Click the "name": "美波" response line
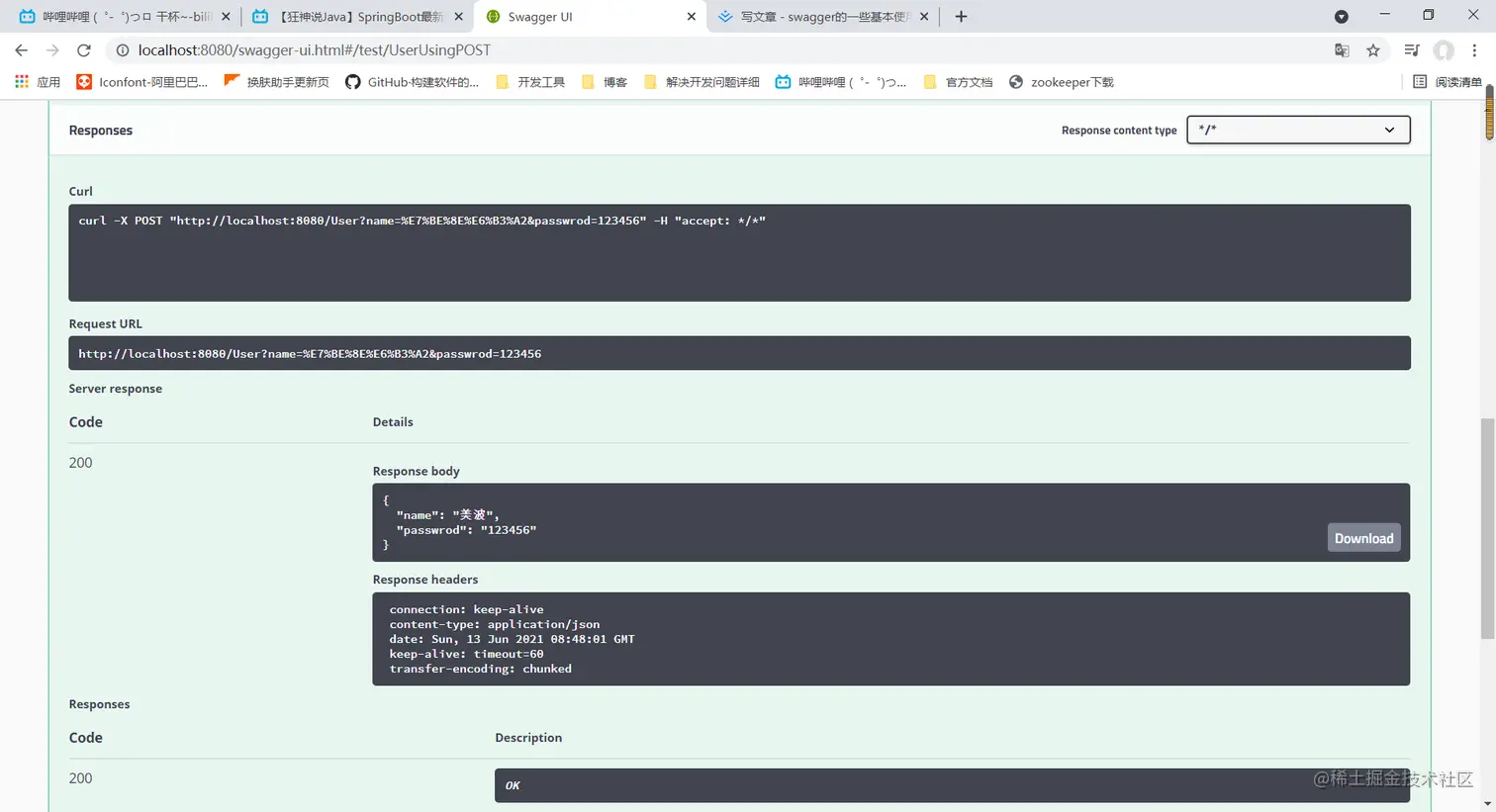The width and height of the screenshot is (1496, 812). (447, 514)
